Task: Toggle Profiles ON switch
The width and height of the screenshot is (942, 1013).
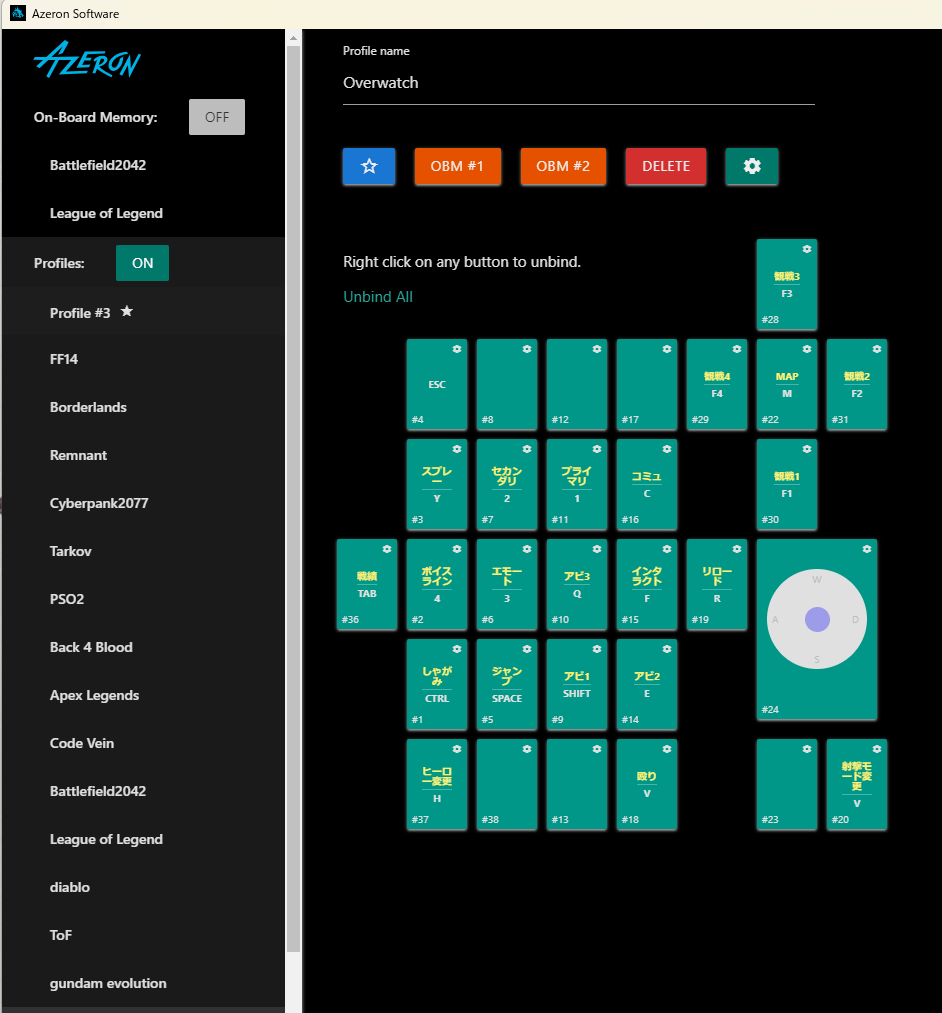Action: click(x=142, y=263)
